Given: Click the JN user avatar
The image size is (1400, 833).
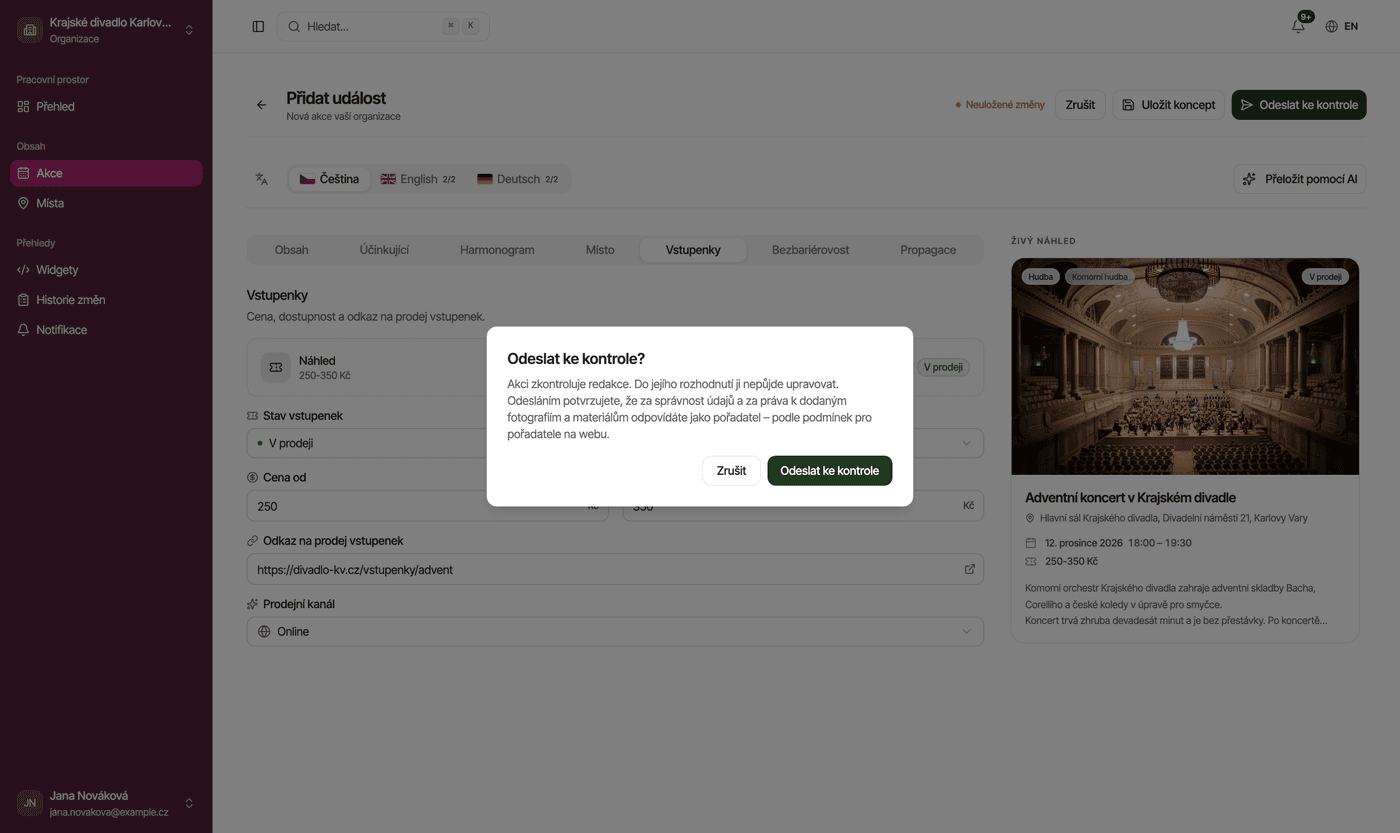Looking at the screenshot, I should tap(30, 803).
